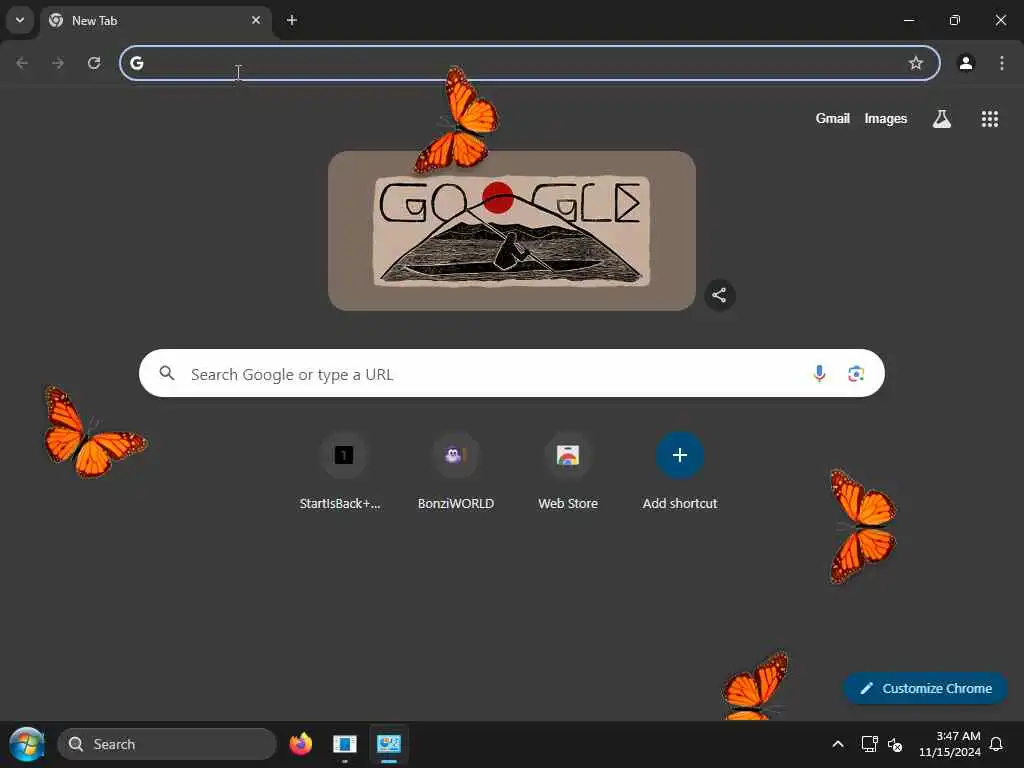Open Search Labs flask icon

942,119
